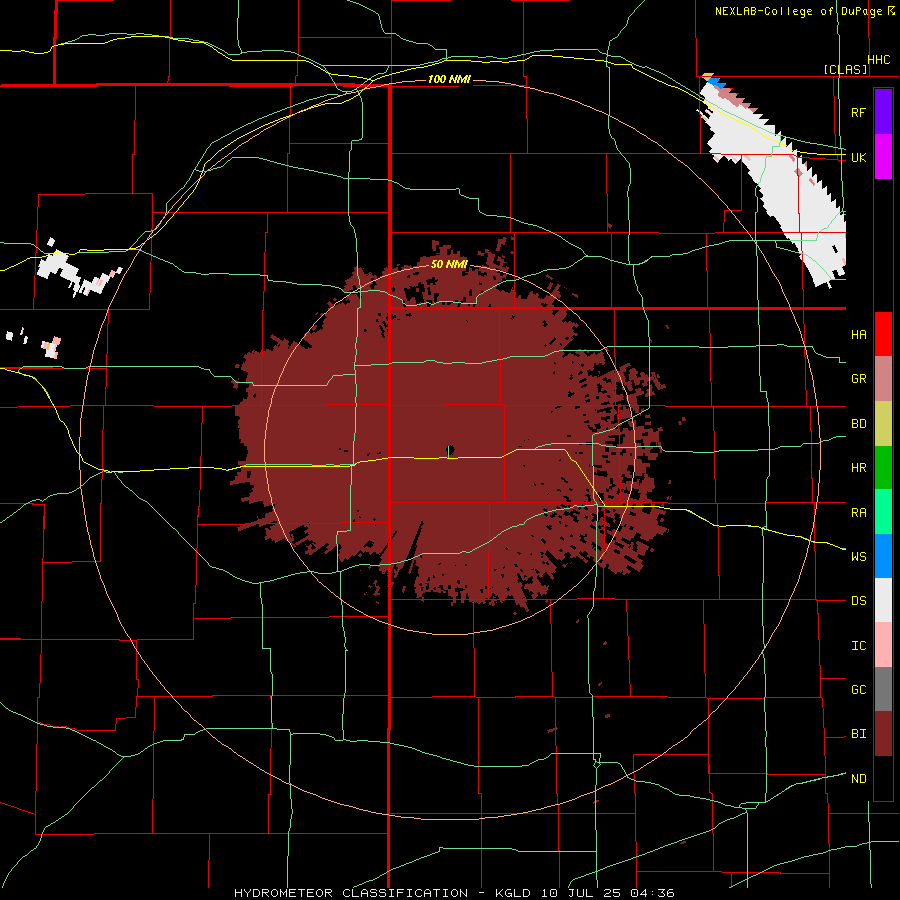
Task: Click the HR green legend color swatch
Action: [883, 468]
